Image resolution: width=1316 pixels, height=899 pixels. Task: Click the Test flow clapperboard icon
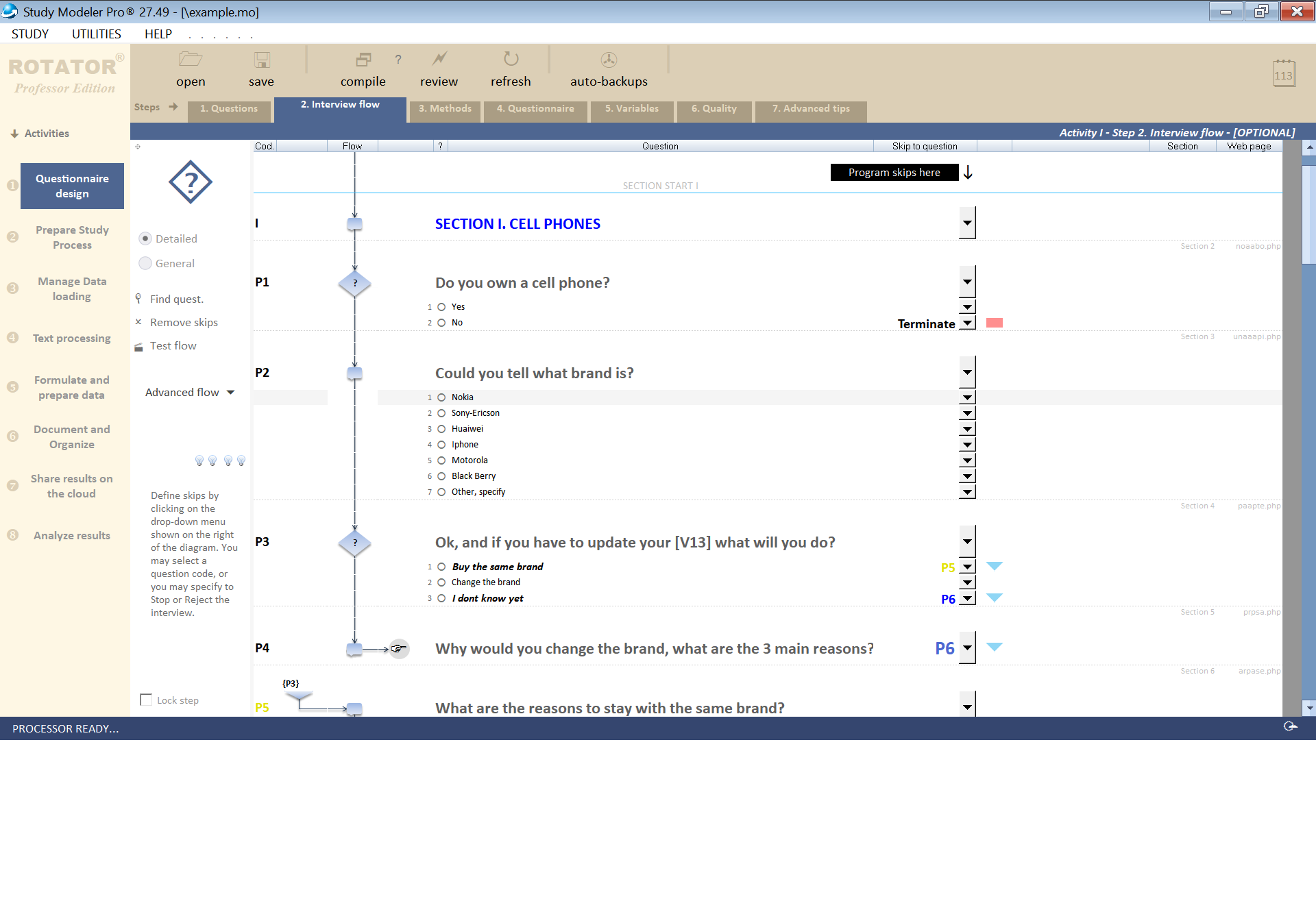pos(138,346)
